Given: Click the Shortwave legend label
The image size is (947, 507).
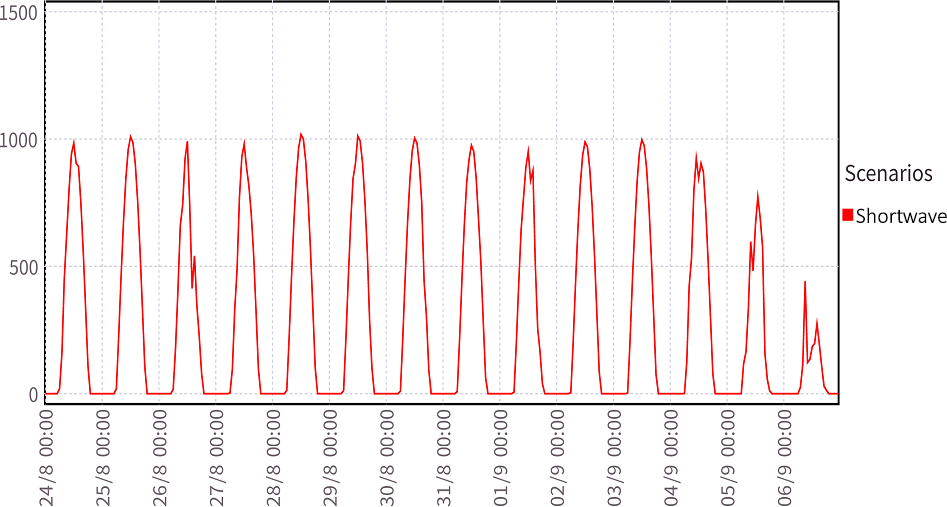Looking at the screenshot, I should coord(901,216).
